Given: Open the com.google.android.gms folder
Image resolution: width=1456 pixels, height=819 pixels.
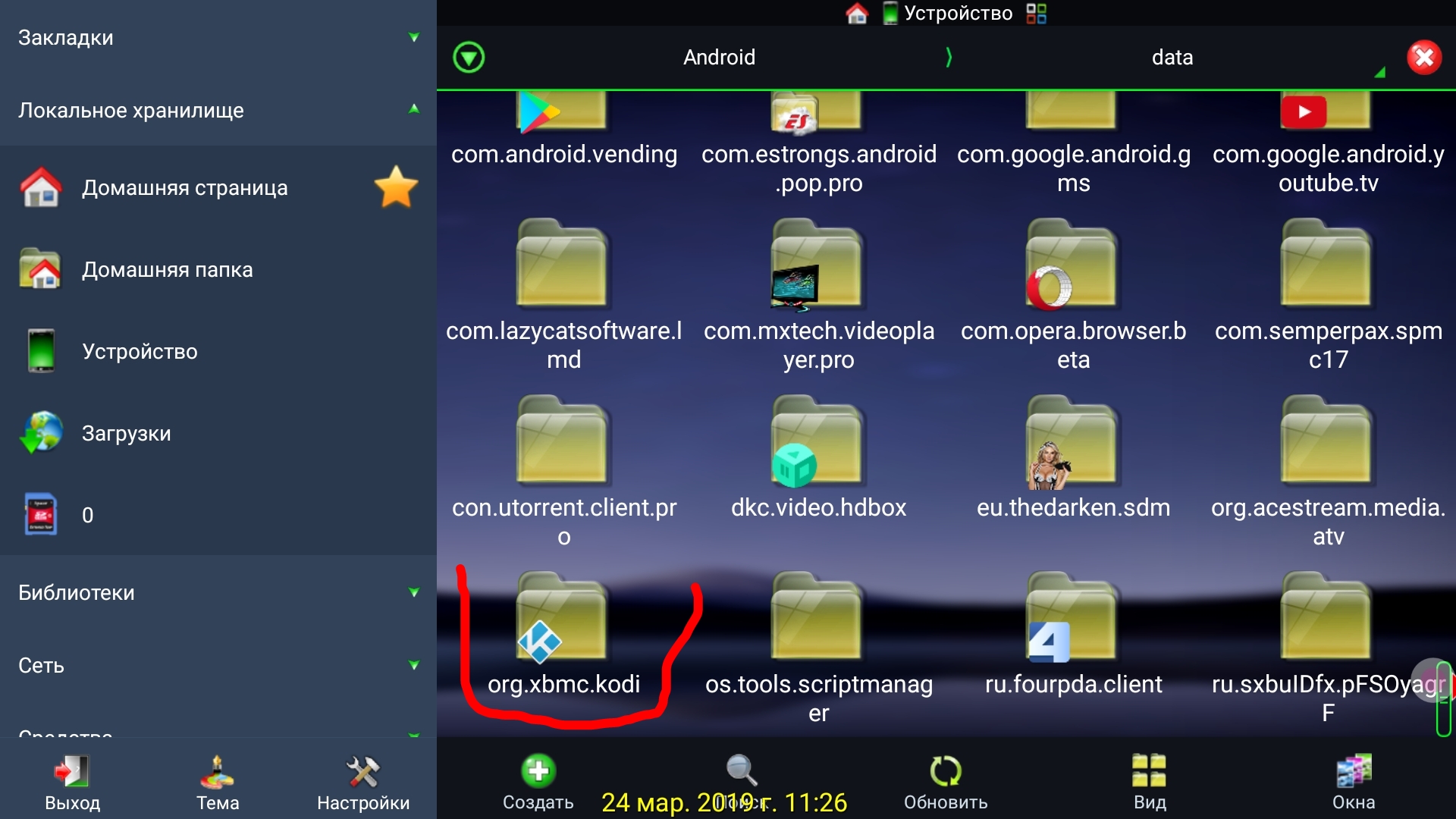Looking at the screenshot, I should click(1074, 143).
